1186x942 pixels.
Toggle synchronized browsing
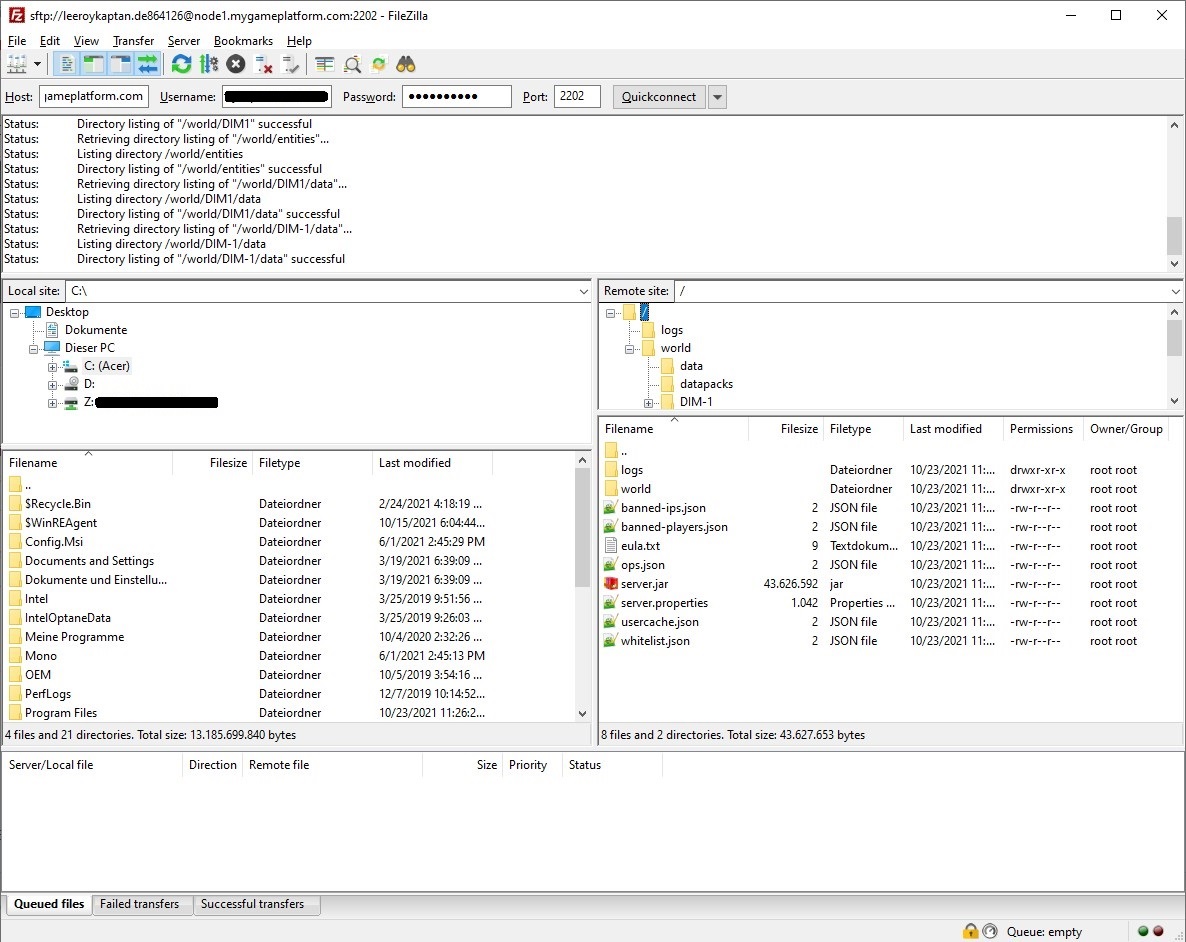coord(379,64)
